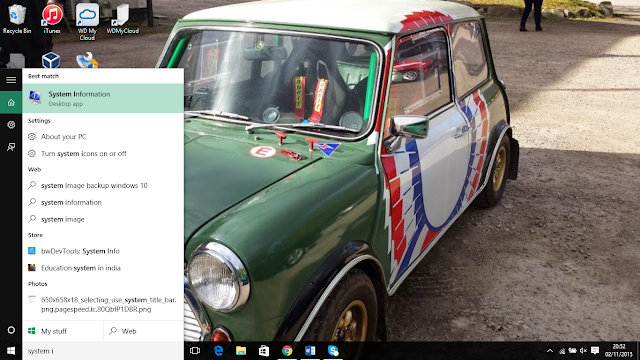Viewport: 640px width, 360px height.
Task: Select the Home icon in search sidebar
Action: 11,102
